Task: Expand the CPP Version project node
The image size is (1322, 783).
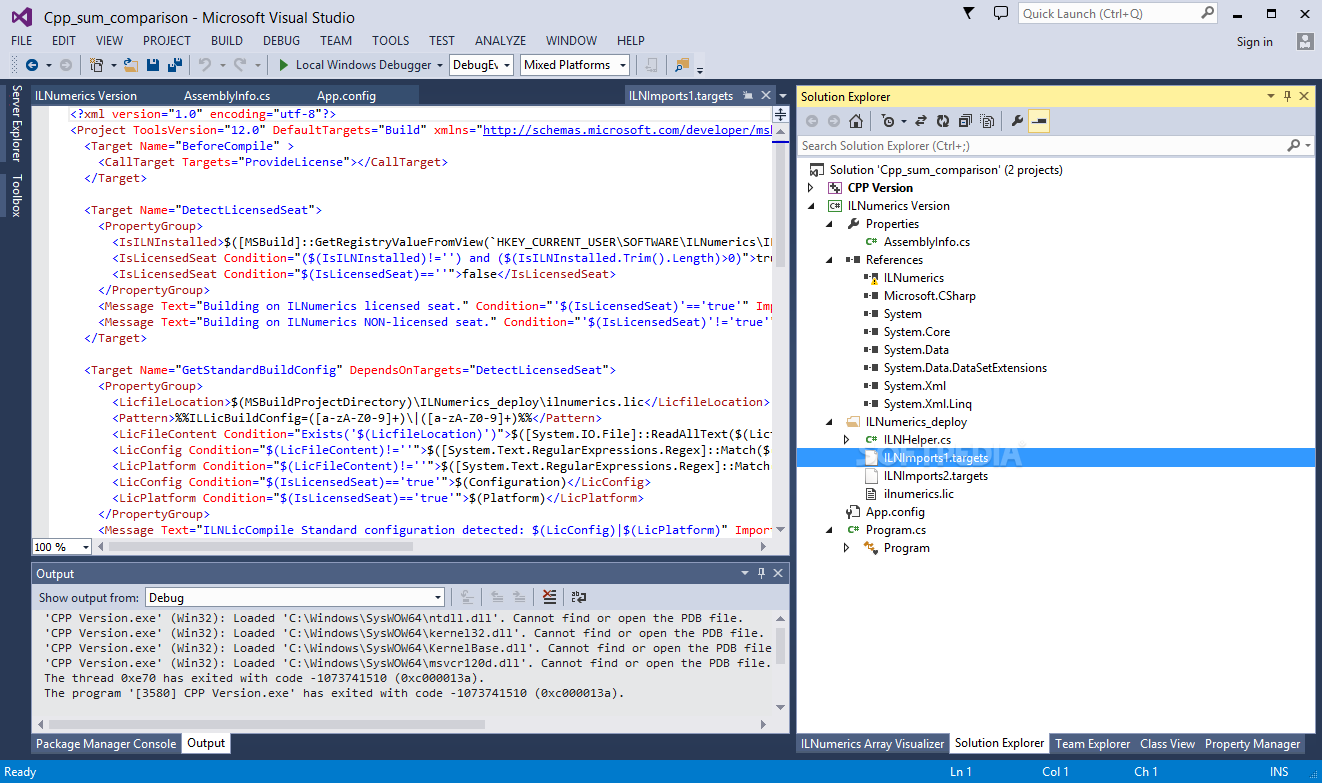Action: point(811,188)
